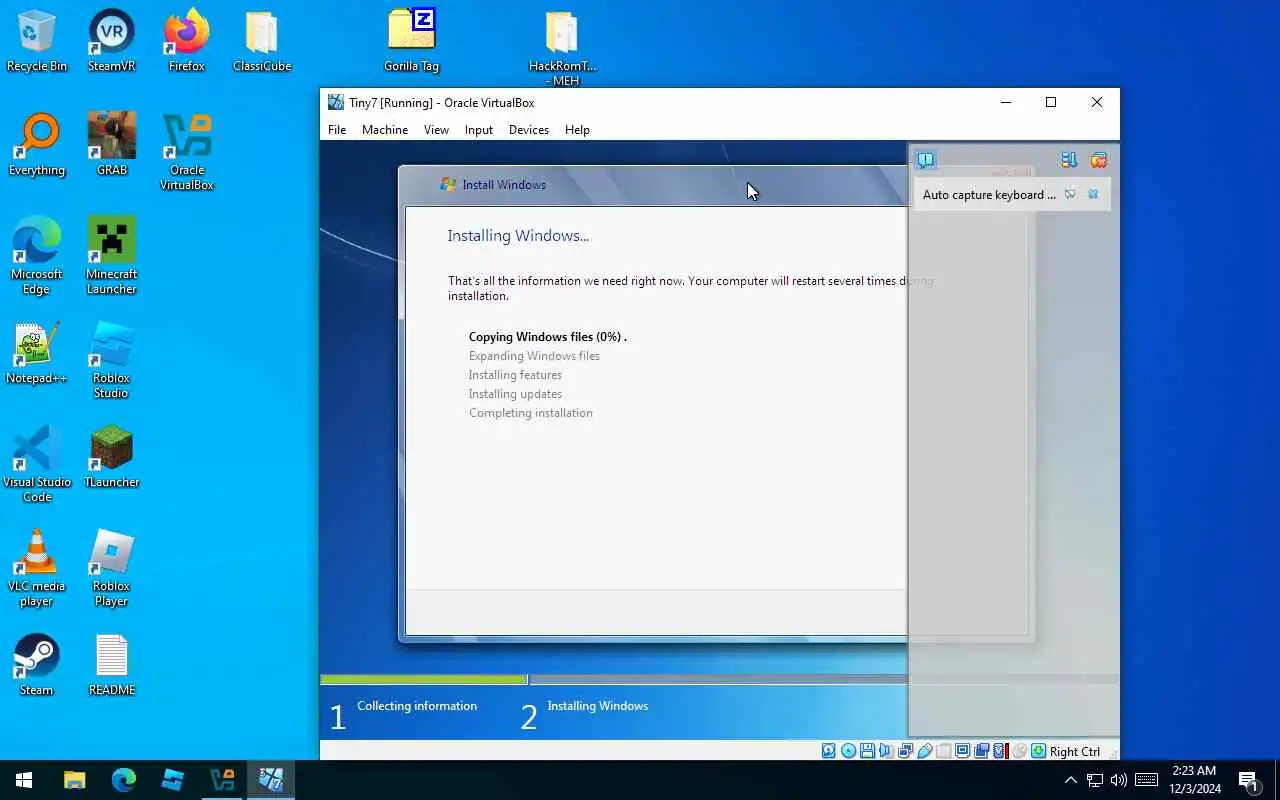Click the network status bar indicator
Screen dimensions: 1280x800
(x=905, y=751)
